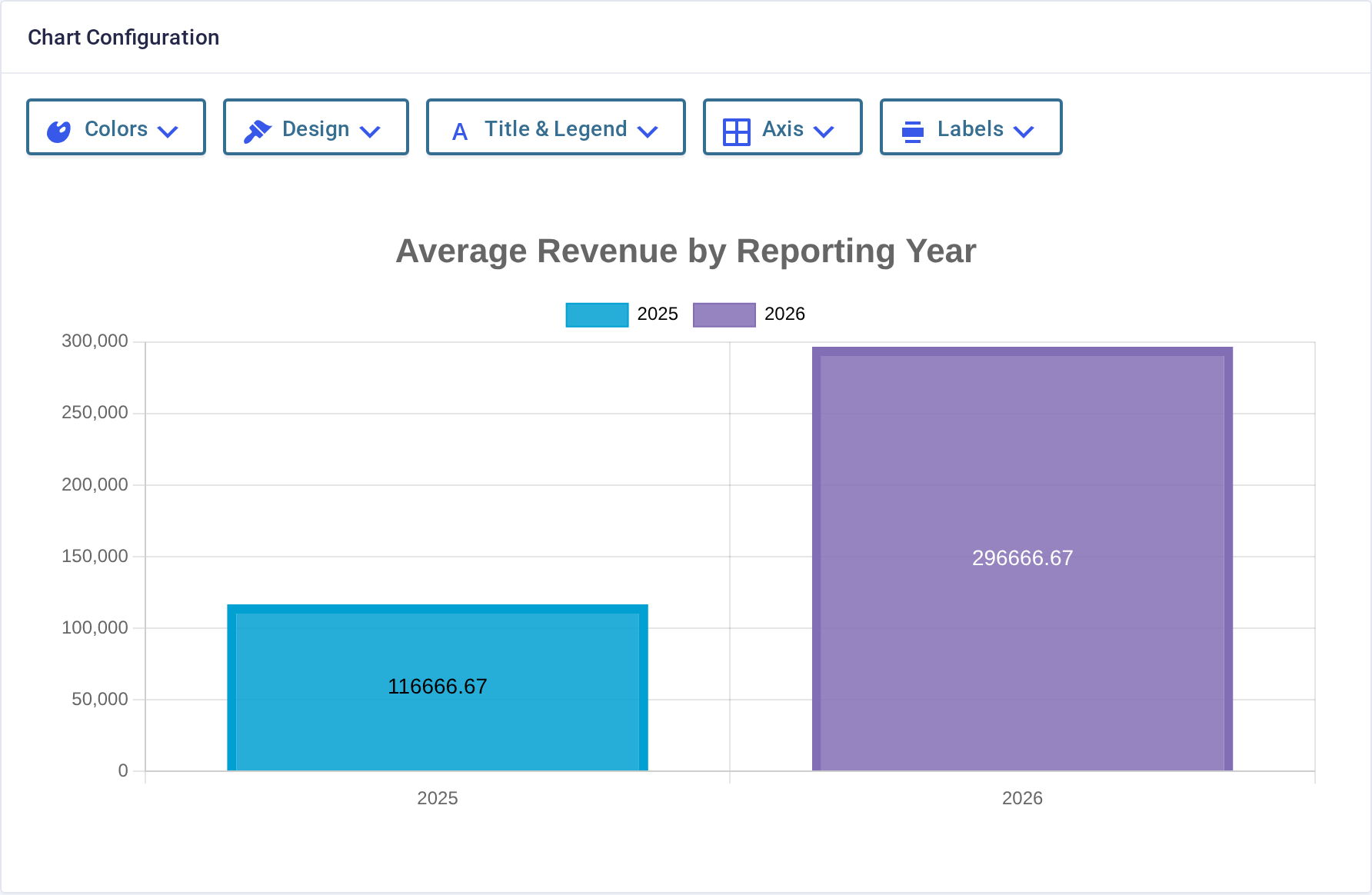Open the Labels settings menu
The image size is (1372, 895).
pos(971,127)
